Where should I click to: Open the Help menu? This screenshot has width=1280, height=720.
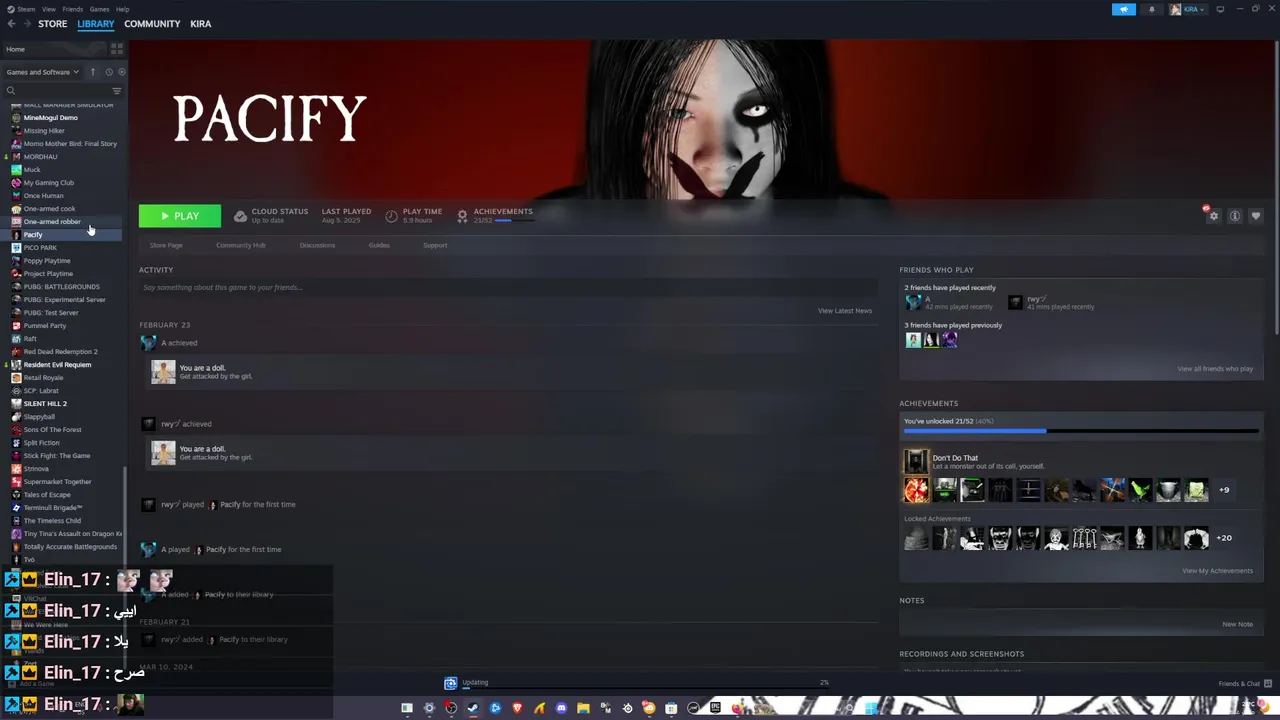click(x=122, y=9)
